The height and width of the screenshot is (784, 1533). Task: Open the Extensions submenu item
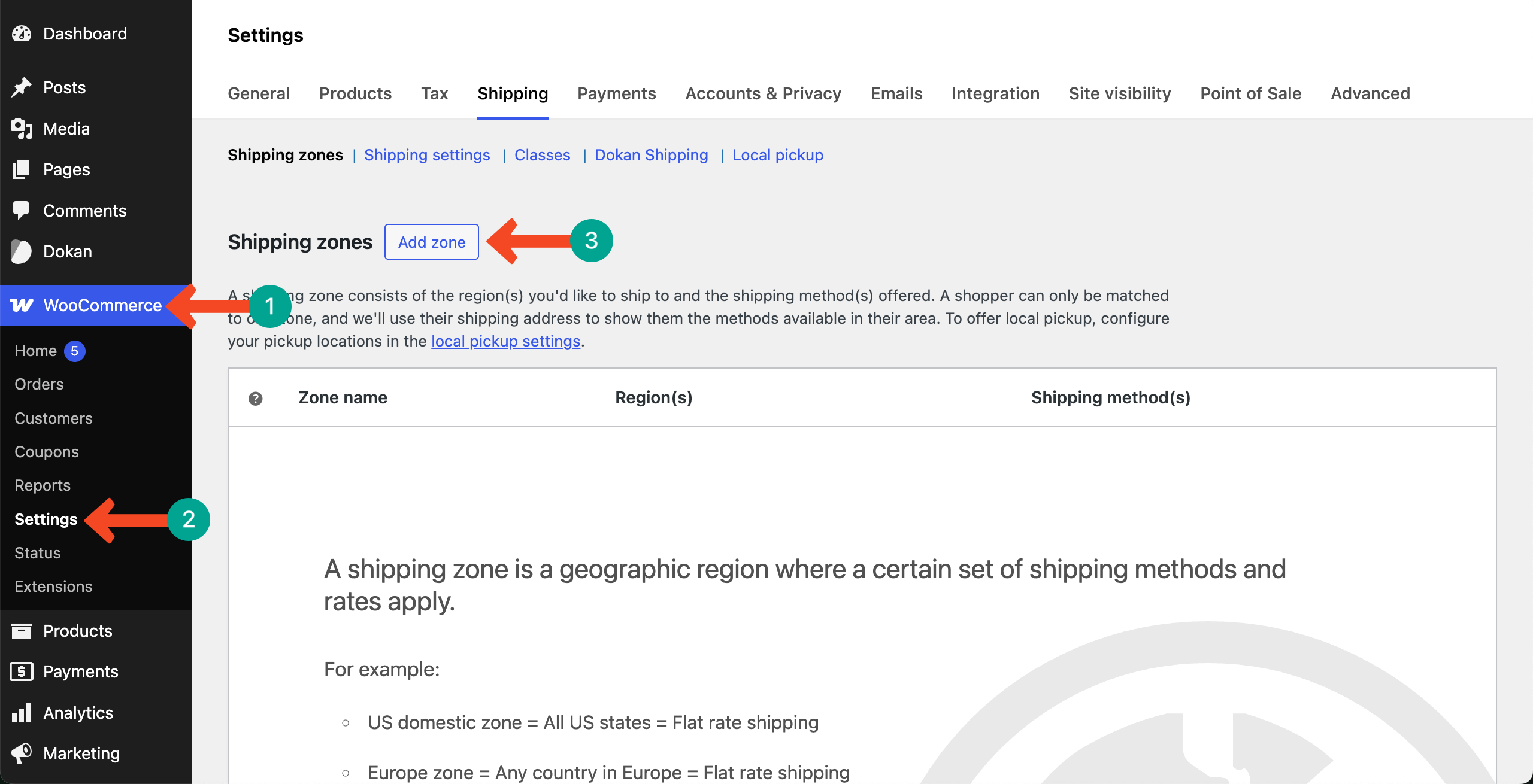point(53,587)
